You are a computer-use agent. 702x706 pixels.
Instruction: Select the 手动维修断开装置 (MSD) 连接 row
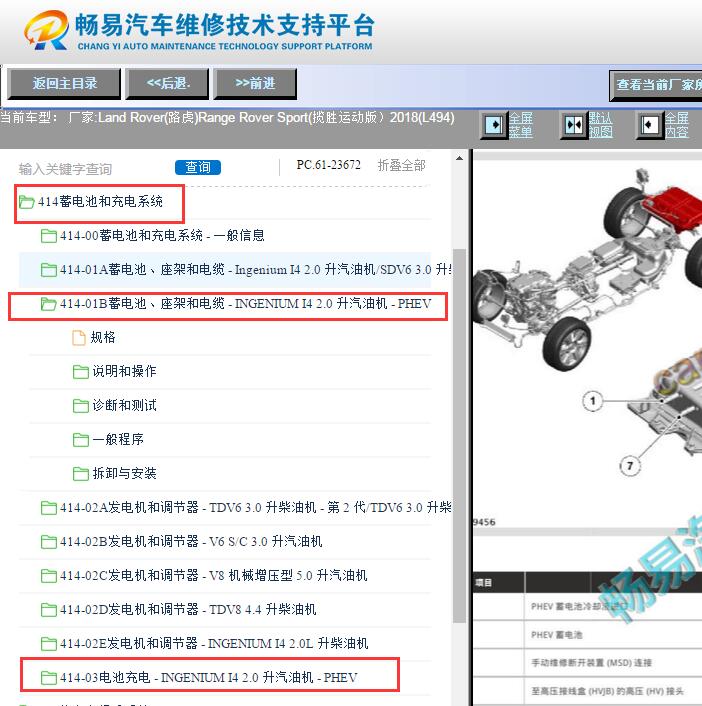tap(587, 663)
